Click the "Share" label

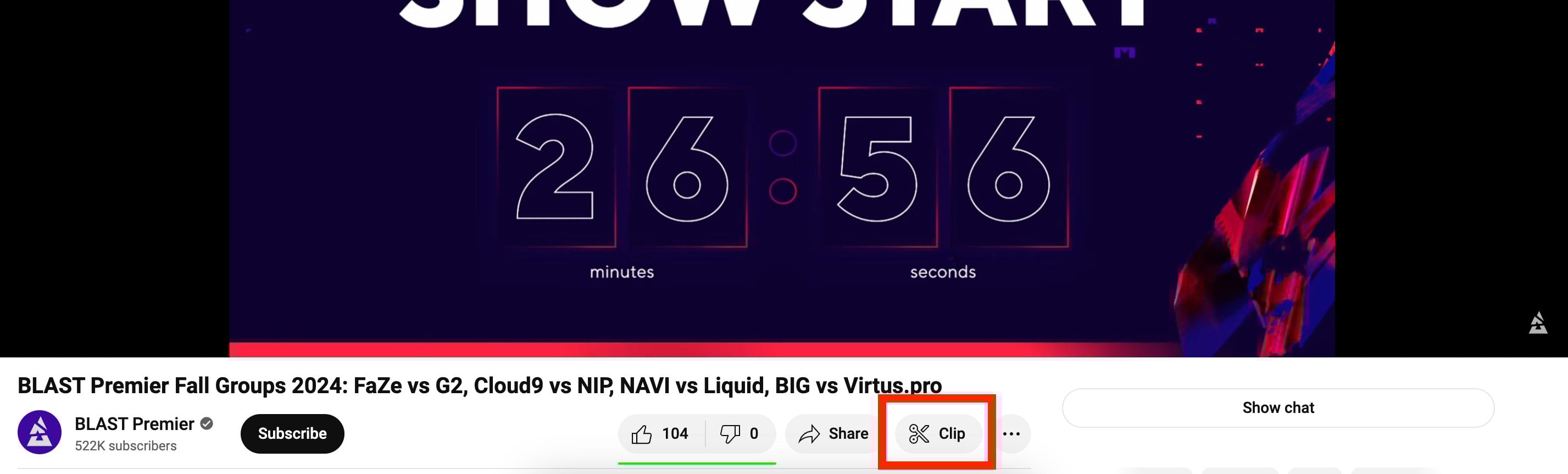848,434
